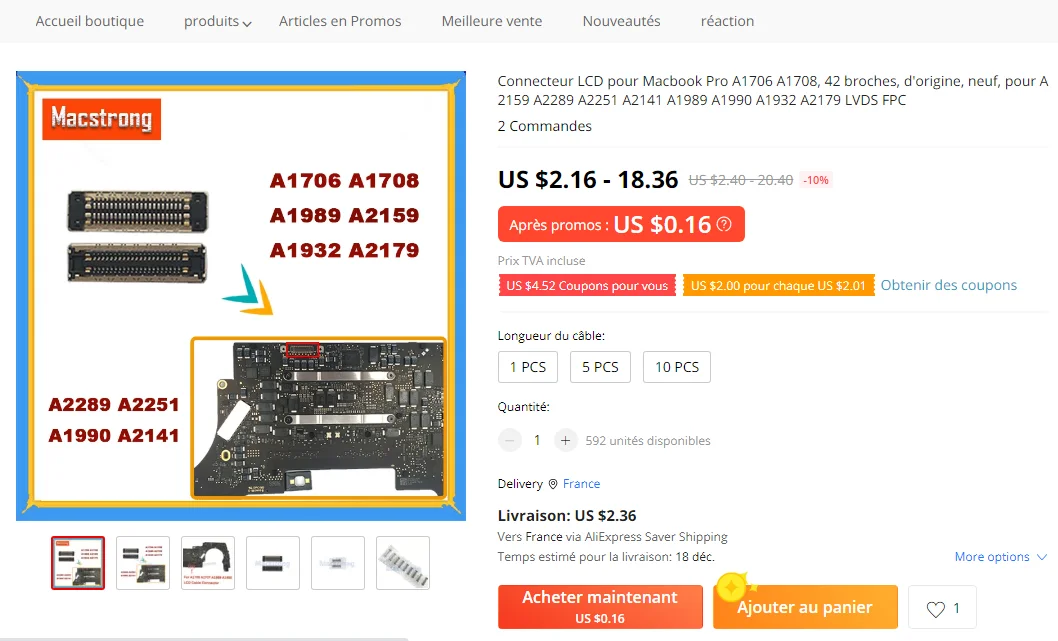Click the question mark beside Après promos price
This screenshot has width=1058, height=641.
coord(724,224)
